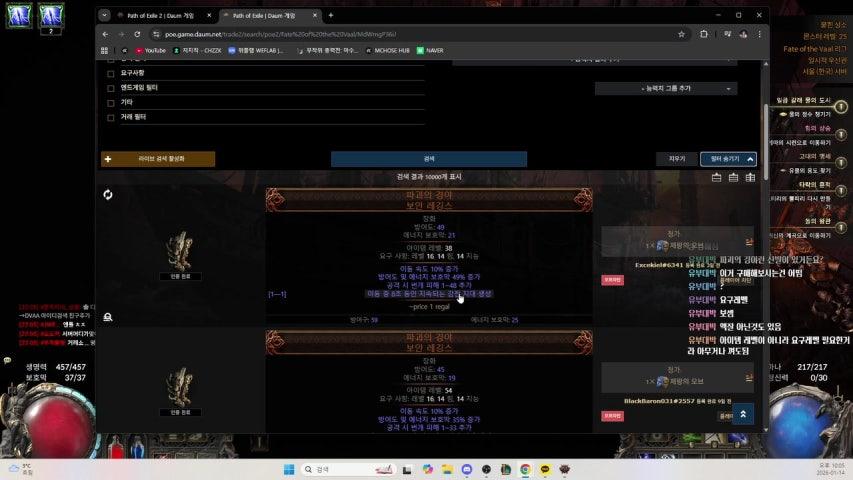Open Chrome tab search dropdown arrow
This screenshot has width=853, height=480.
[x=104, y=16]
